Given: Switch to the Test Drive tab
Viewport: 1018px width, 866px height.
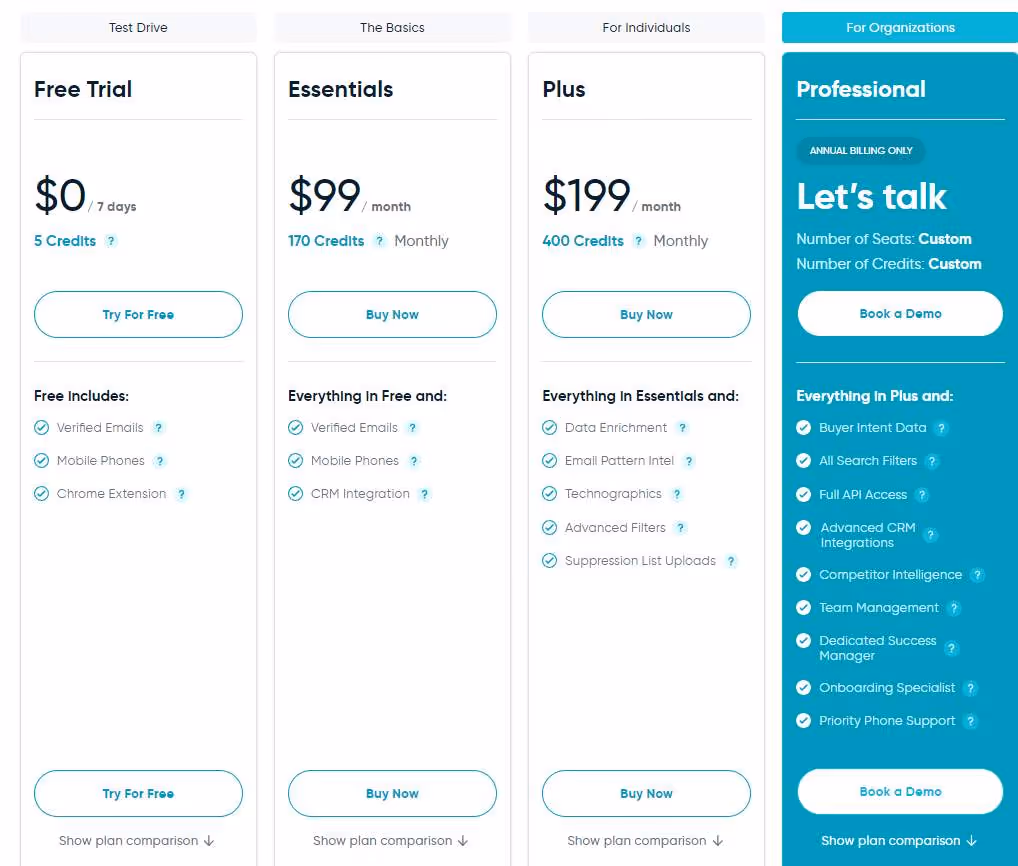Looking at the screenshot, I should 137,27.
